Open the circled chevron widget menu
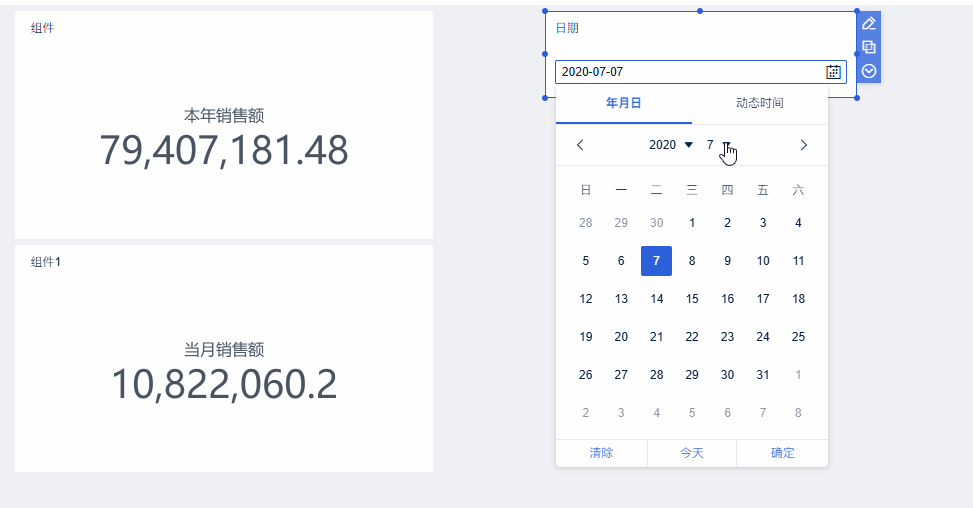Viewport: 973px width, 508px height. click(x=869, y=71)
